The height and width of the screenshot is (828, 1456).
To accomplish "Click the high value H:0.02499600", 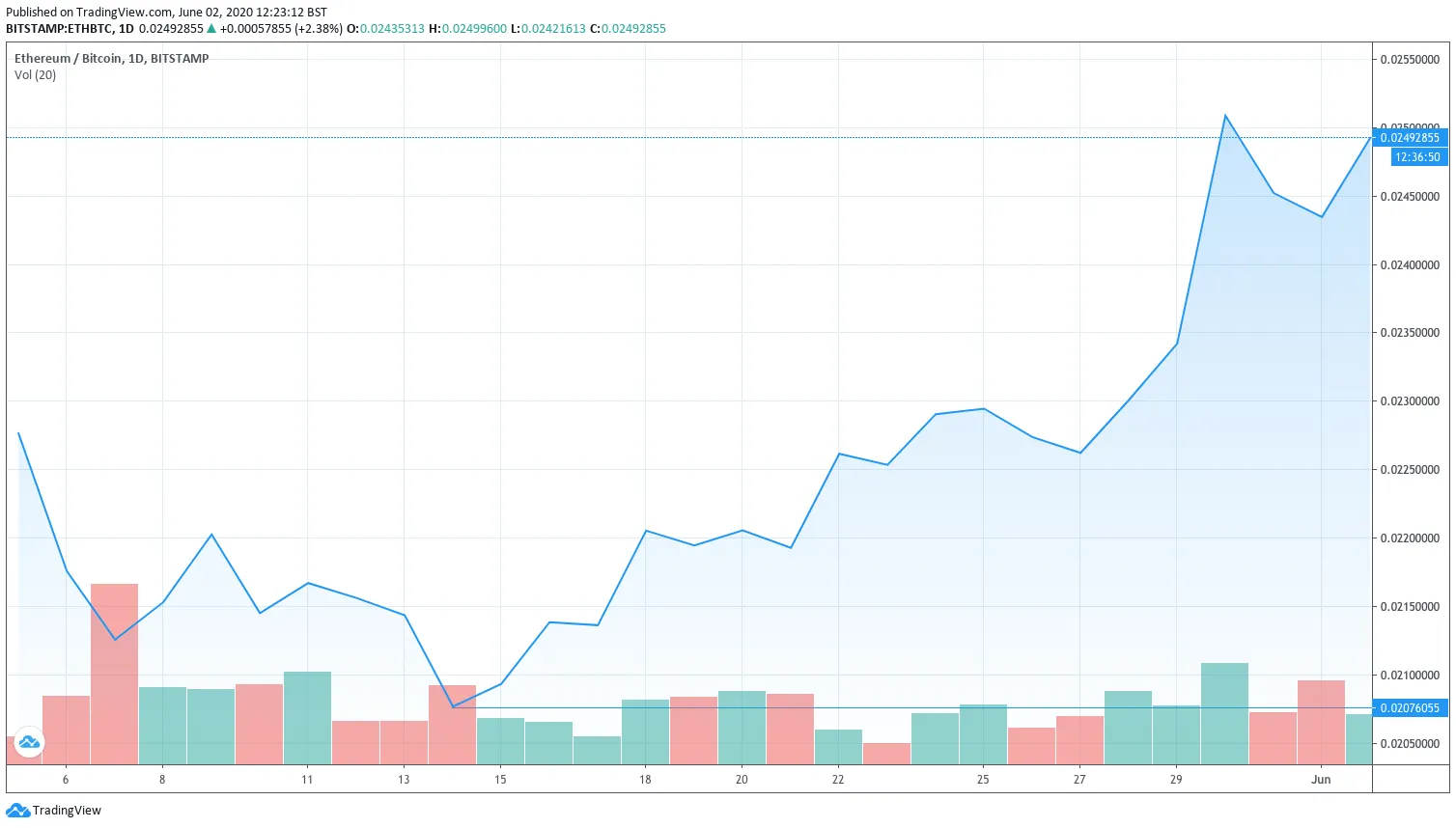I will (467, 29).
